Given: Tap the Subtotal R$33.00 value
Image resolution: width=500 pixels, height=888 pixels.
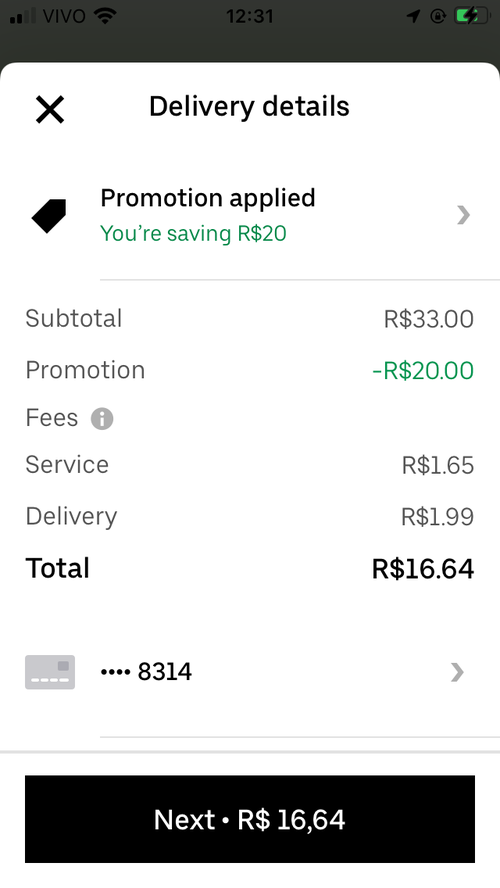Looking at the screenshot, I should 429,319.
